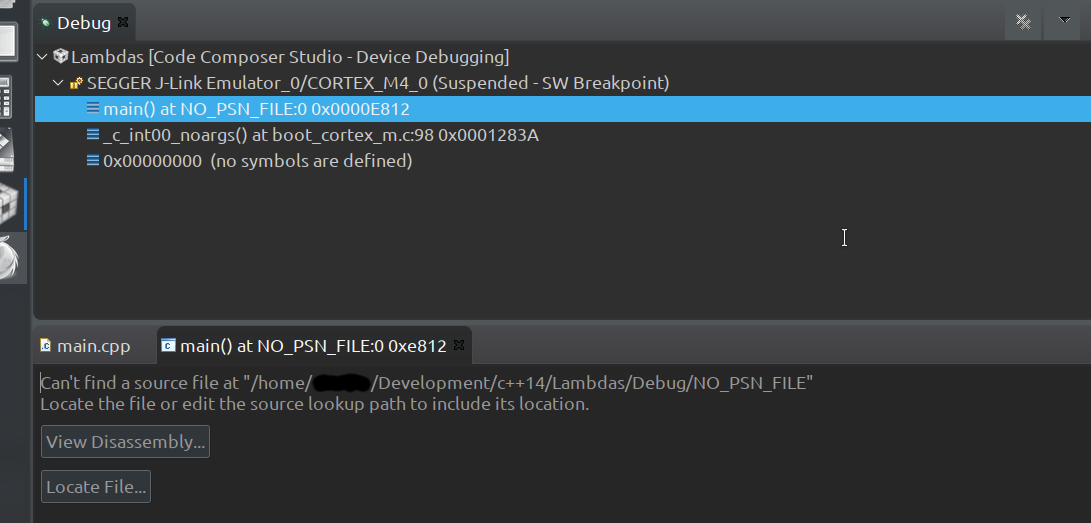
Task: Click the View Disassembly button
Action: [x=125, y=442]
